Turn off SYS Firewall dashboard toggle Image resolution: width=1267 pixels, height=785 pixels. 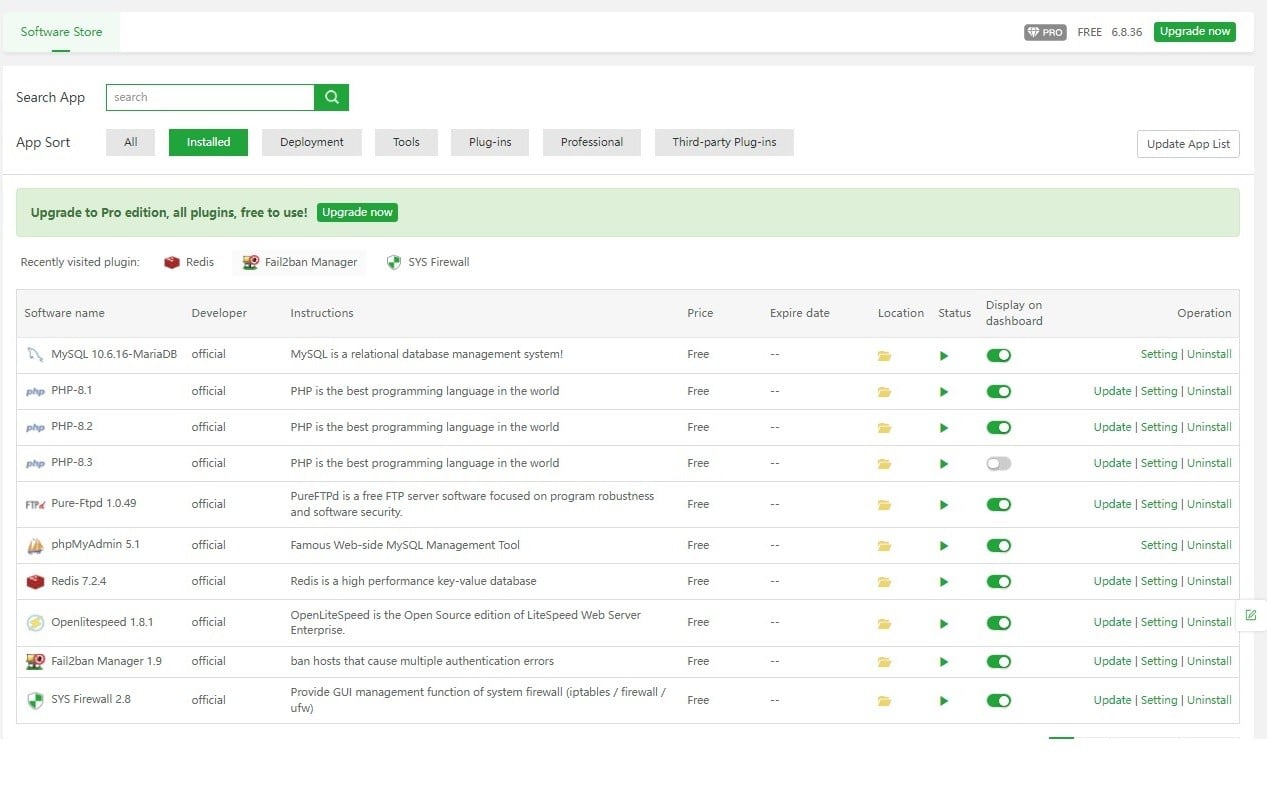[998, 700]
